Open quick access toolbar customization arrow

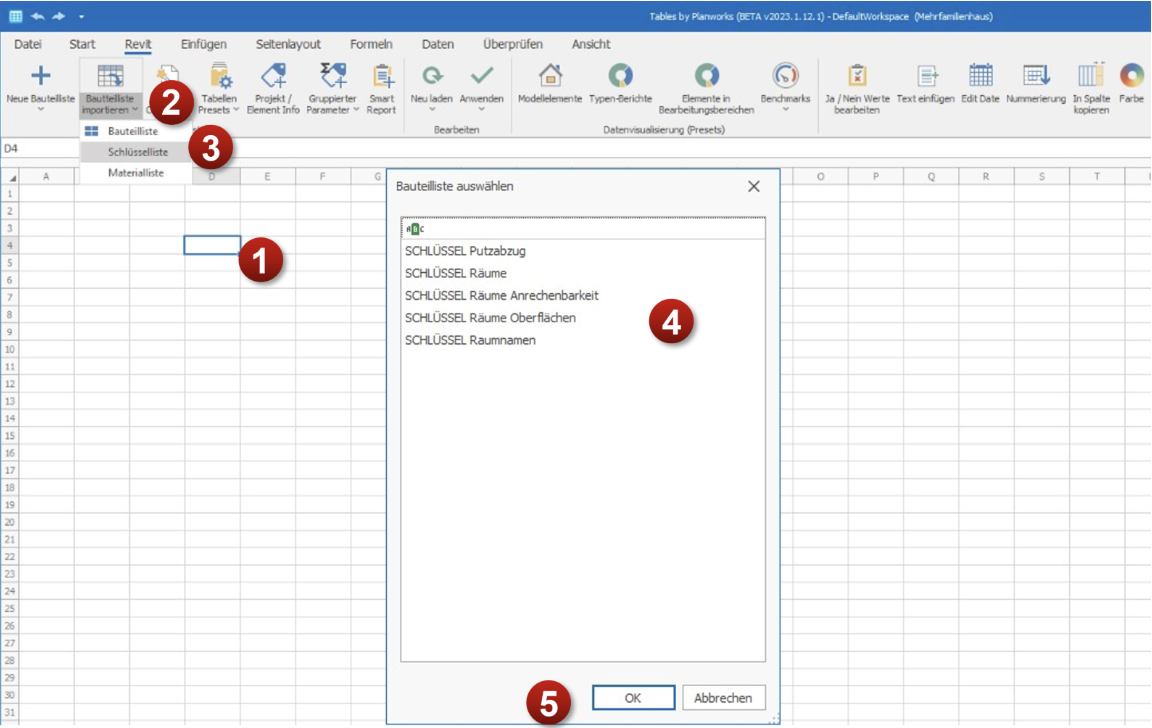pos(82,17)
